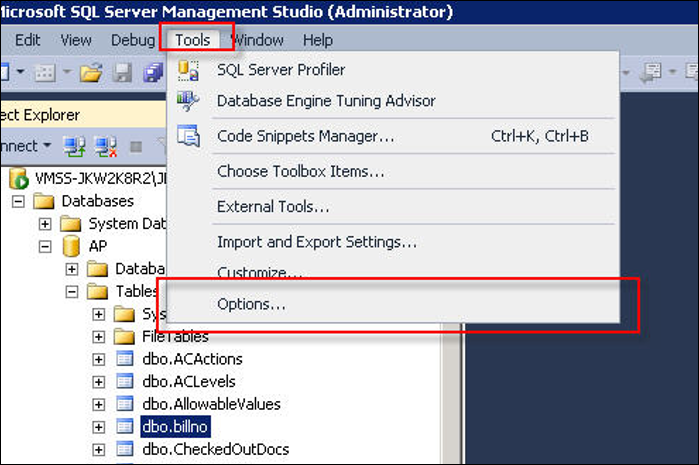Expand the FileTables node
The height and width of the screenshot is (465, 699).
click(x=99, y=337)
